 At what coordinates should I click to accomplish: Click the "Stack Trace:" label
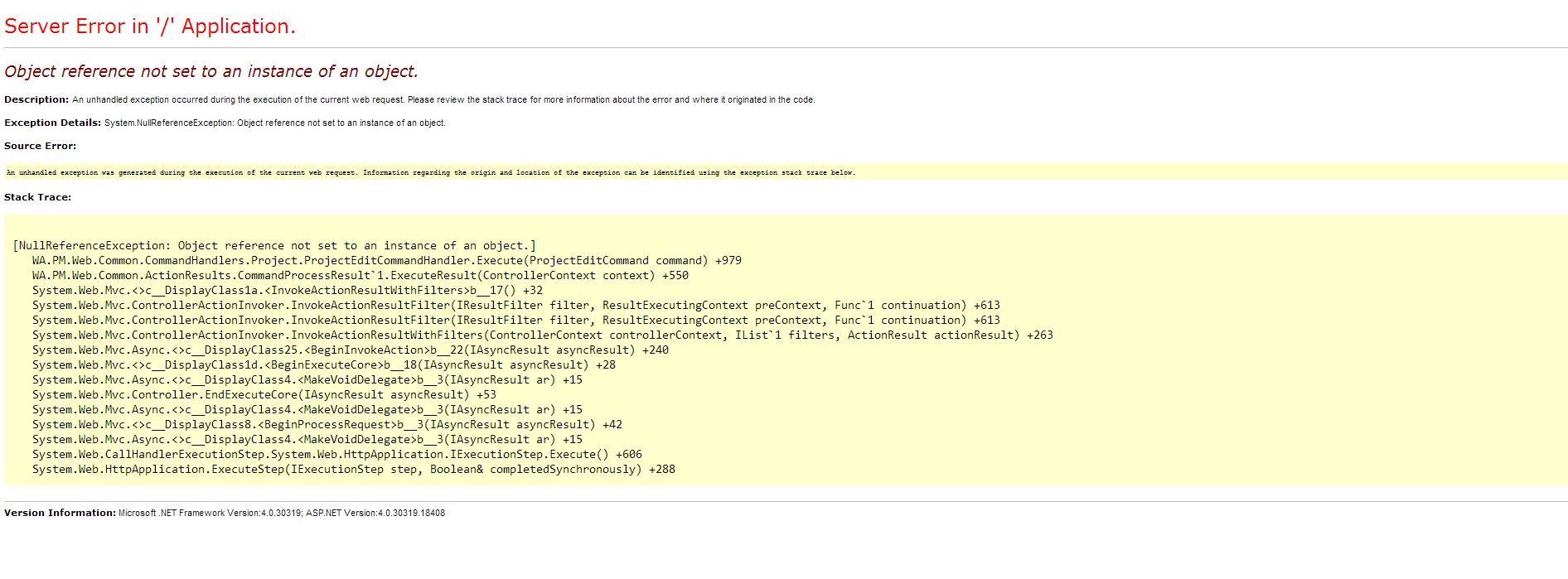point(37,197)
